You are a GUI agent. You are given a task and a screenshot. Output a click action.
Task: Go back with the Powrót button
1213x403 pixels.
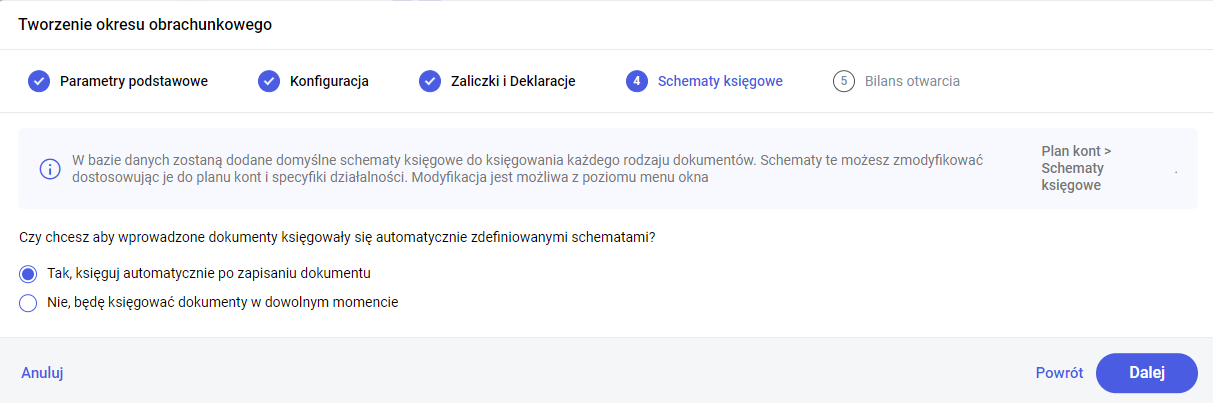coord(1059,373)
